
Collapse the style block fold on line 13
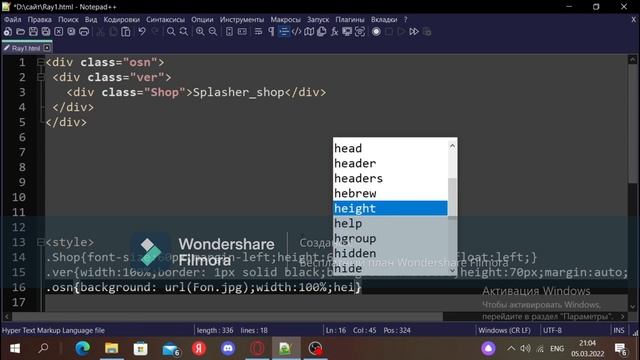[40, 242]
